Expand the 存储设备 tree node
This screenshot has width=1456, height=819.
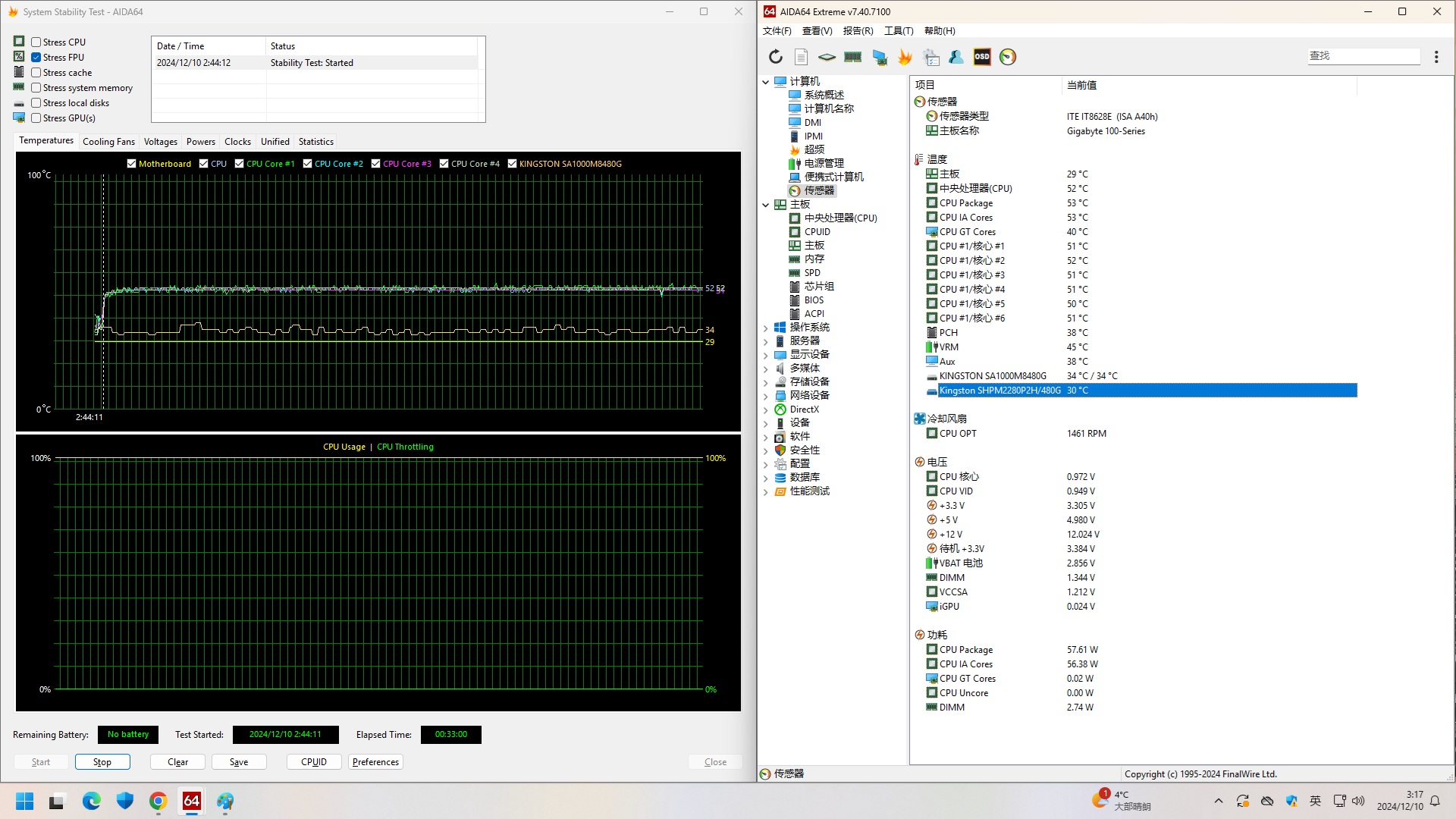pyautogui.click(x=765, y=382)
